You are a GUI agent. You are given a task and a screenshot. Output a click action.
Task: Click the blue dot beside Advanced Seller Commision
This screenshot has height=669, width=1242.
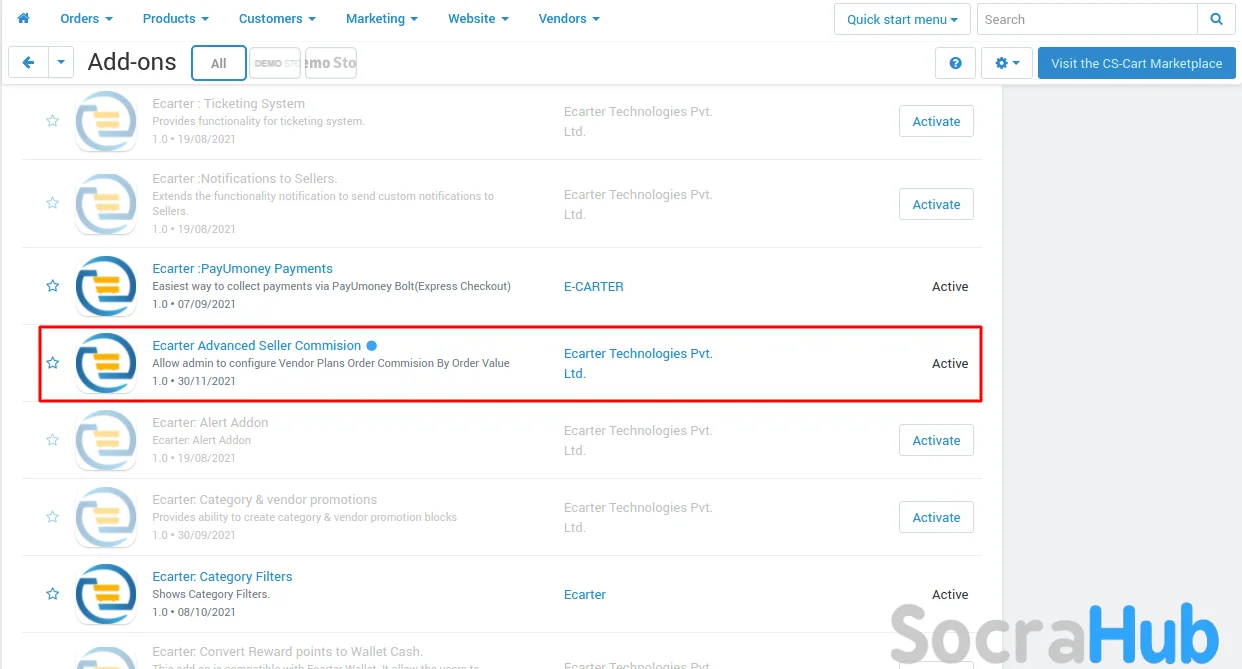[x=372, y=346]
